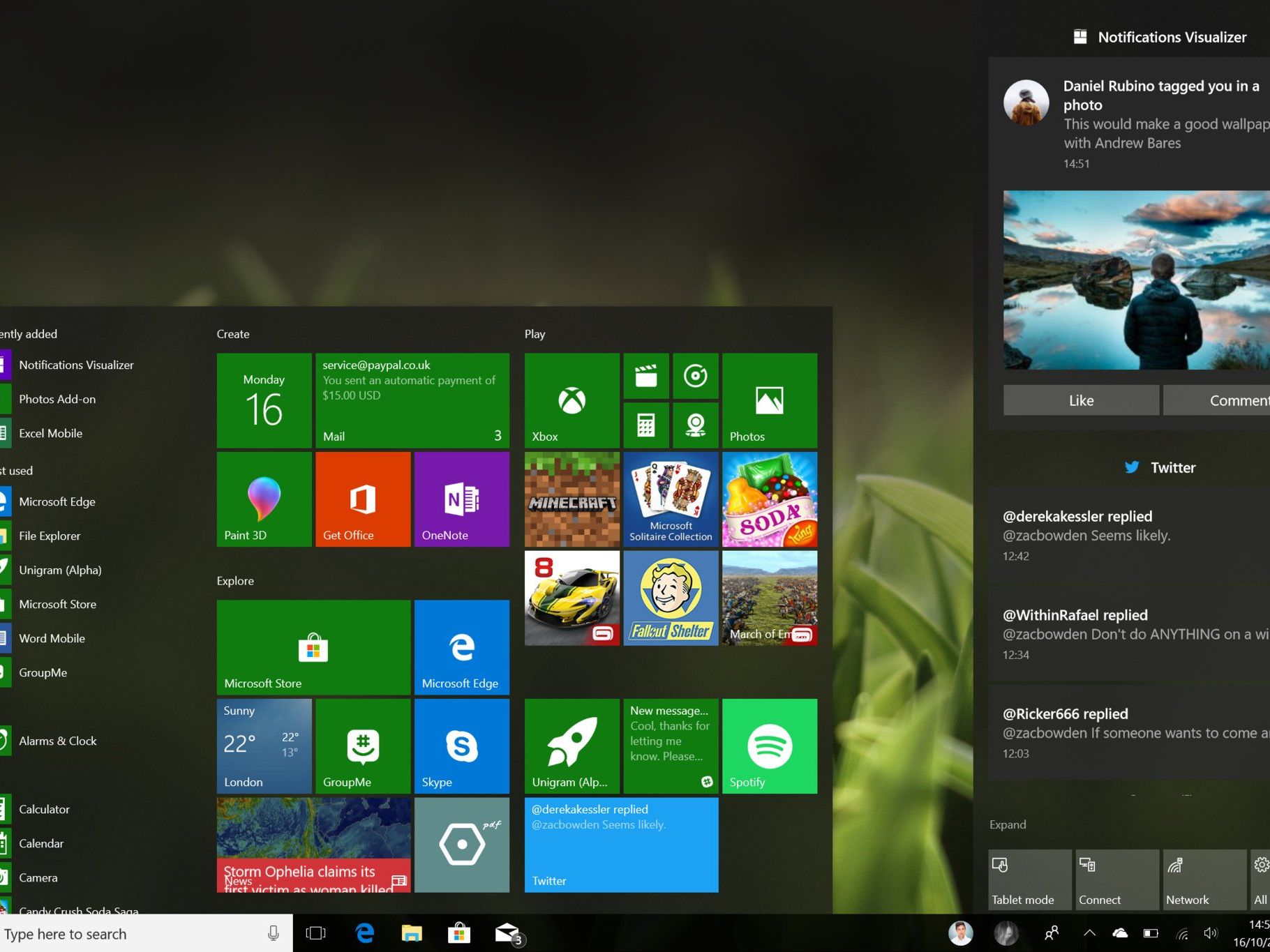Open the Twitter live tile
This screenshot has height=952, width=1270.
621,845
